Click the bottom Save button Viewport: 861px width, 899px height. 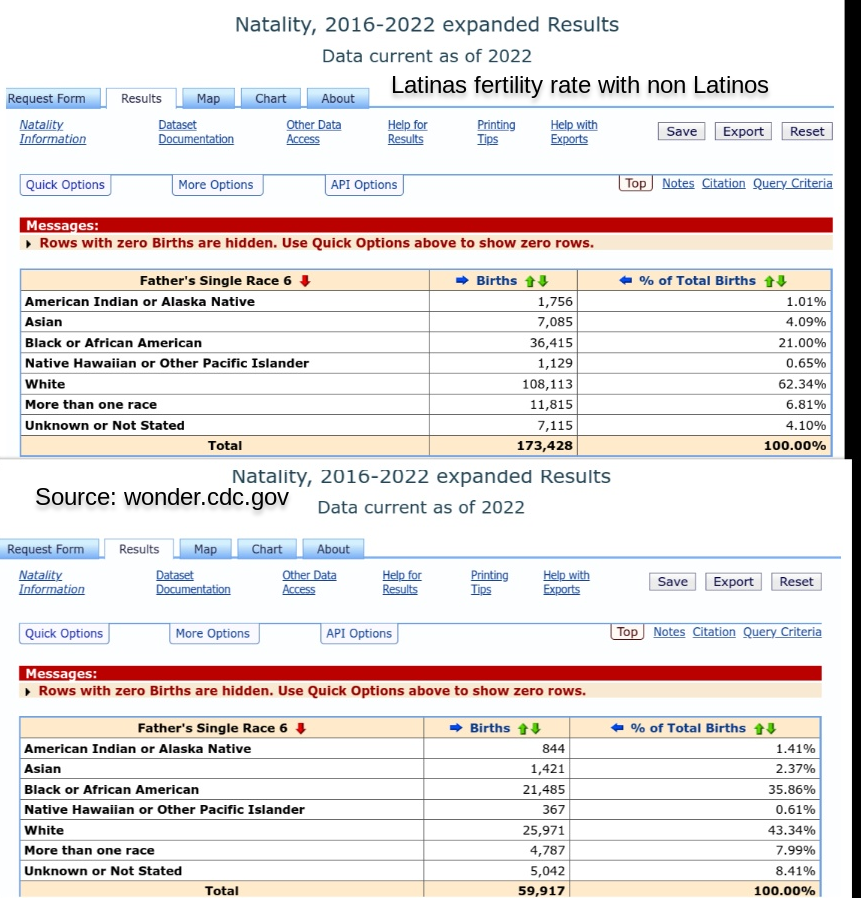(672, 581)
